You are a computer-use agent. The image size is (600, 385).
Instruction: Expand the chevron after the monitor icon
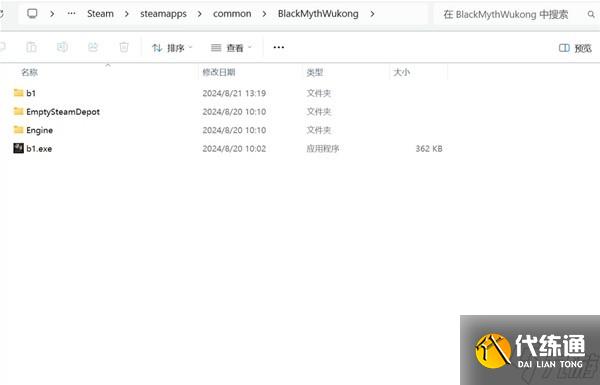[52, 14]
